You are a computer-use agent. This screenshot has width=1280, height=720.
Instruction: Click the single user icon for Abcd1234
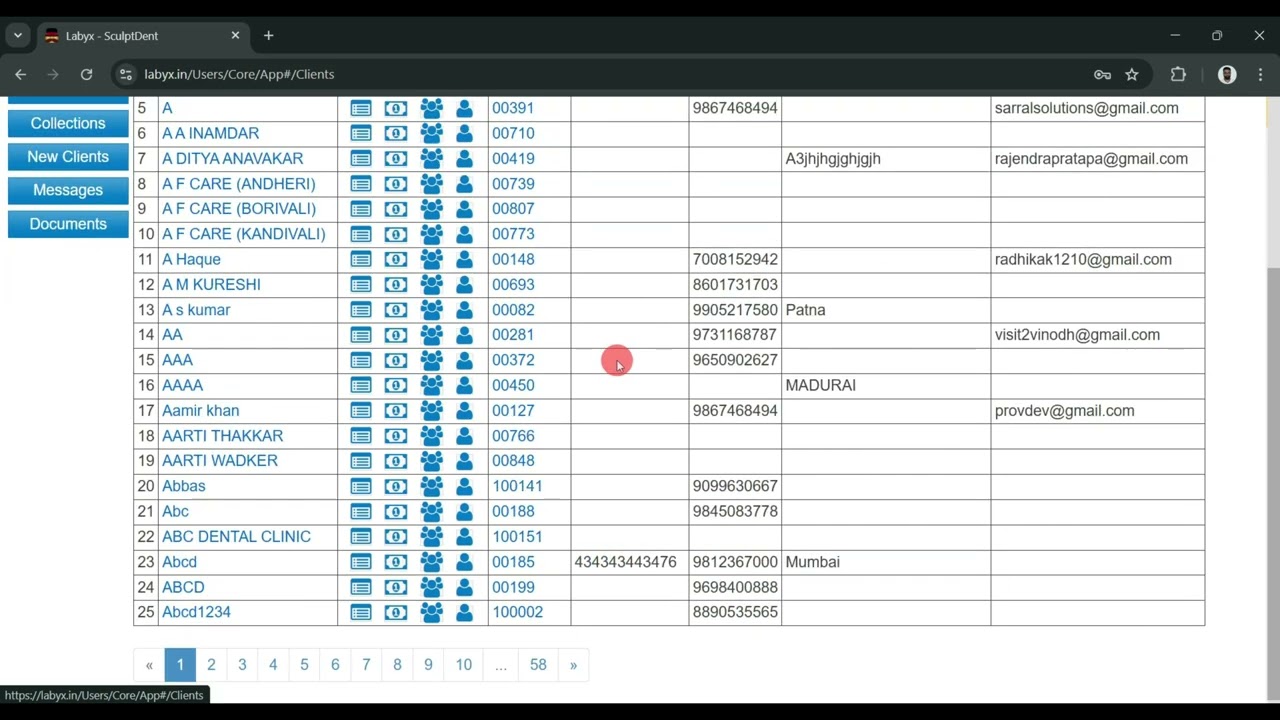click(464, 612)
